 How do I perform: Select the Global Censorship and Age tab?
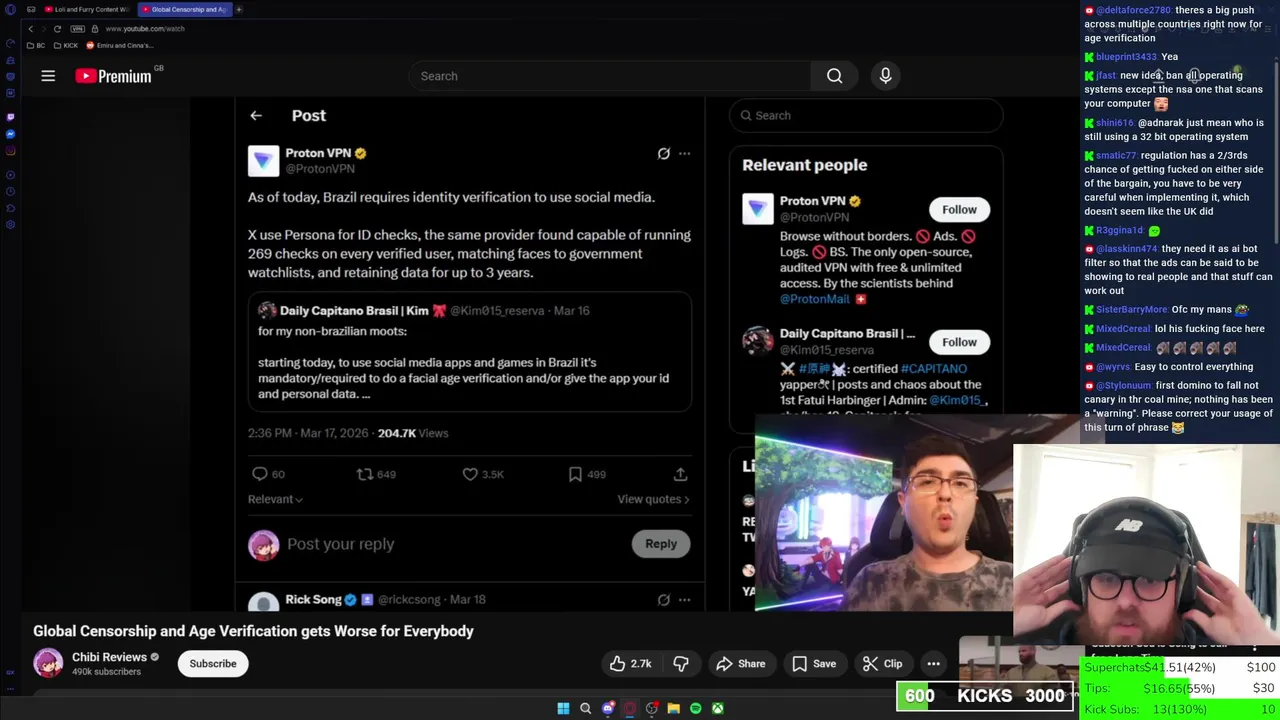pos(183,9)
